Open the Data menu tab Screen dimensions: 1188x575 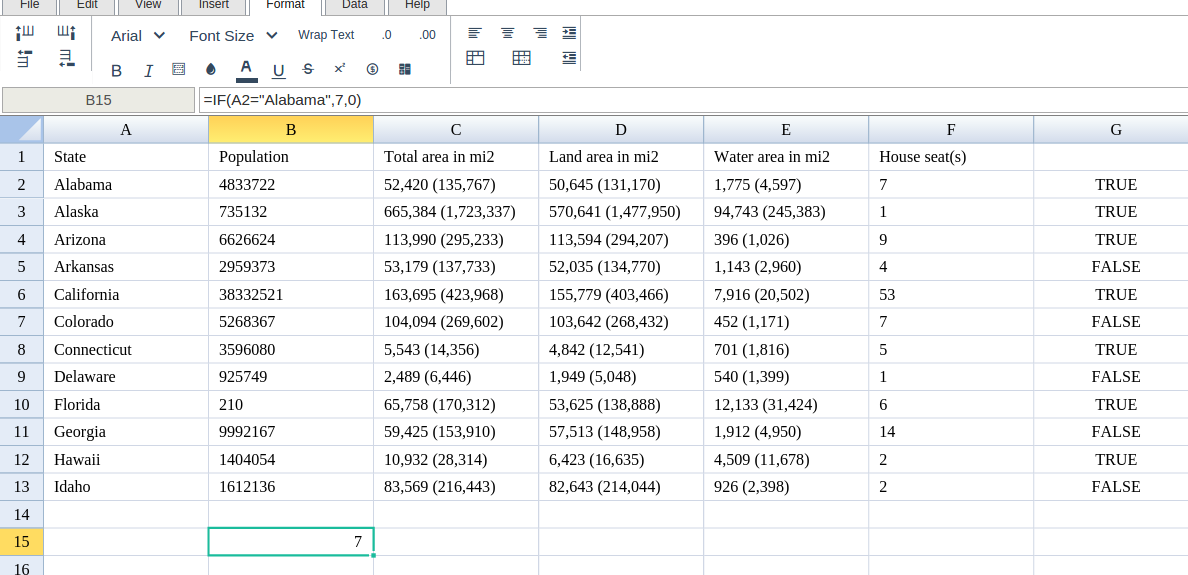click(x=354, y=5)
